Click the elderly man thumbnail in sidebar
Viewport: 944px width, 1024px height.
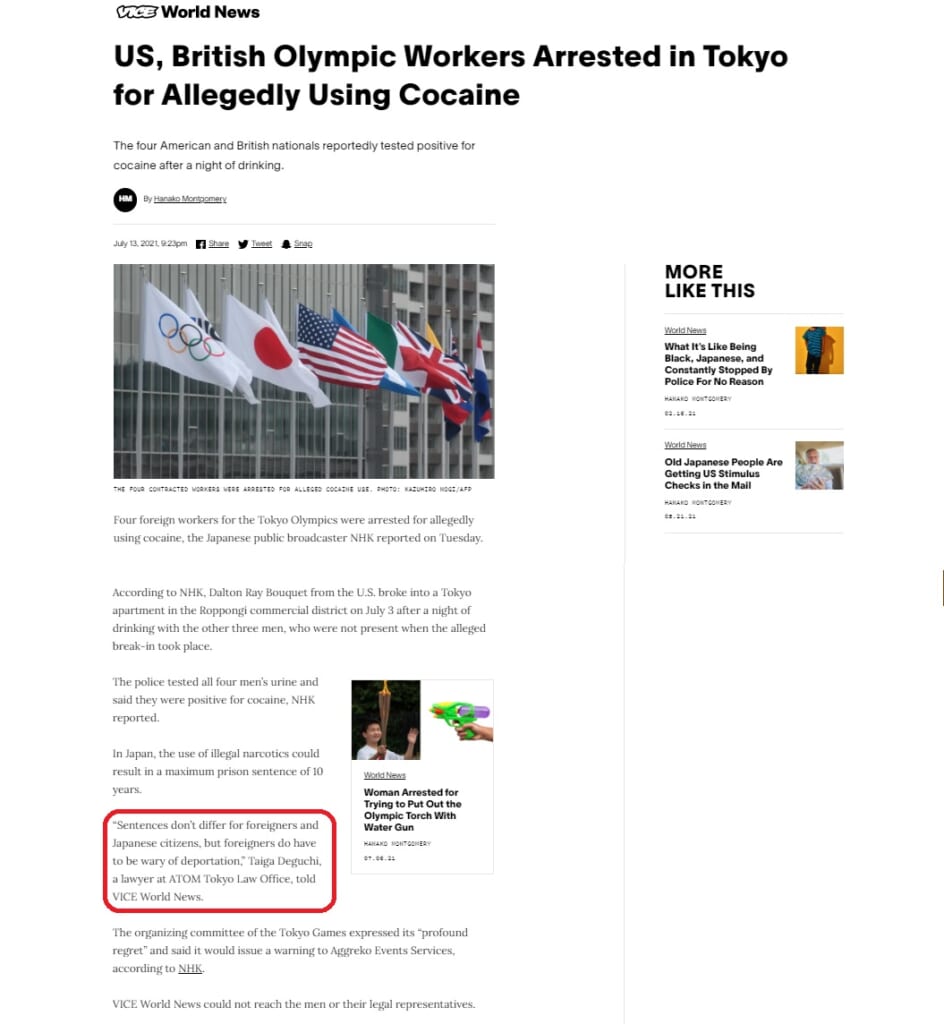coord(819,466)
